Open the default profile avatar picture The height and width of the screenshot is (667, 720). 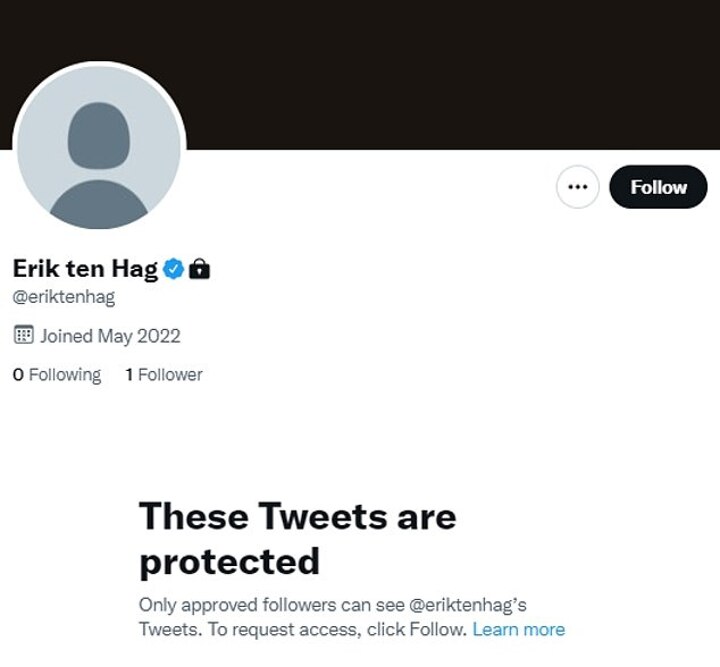(98, 148)
